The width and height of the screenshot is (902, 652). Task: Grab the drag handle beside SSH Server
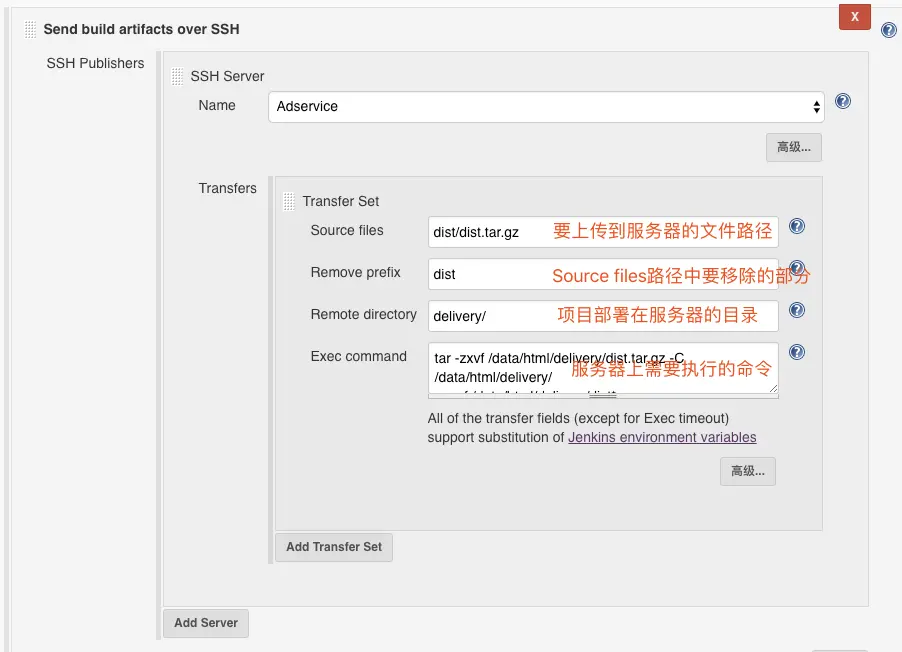(178, 76)
